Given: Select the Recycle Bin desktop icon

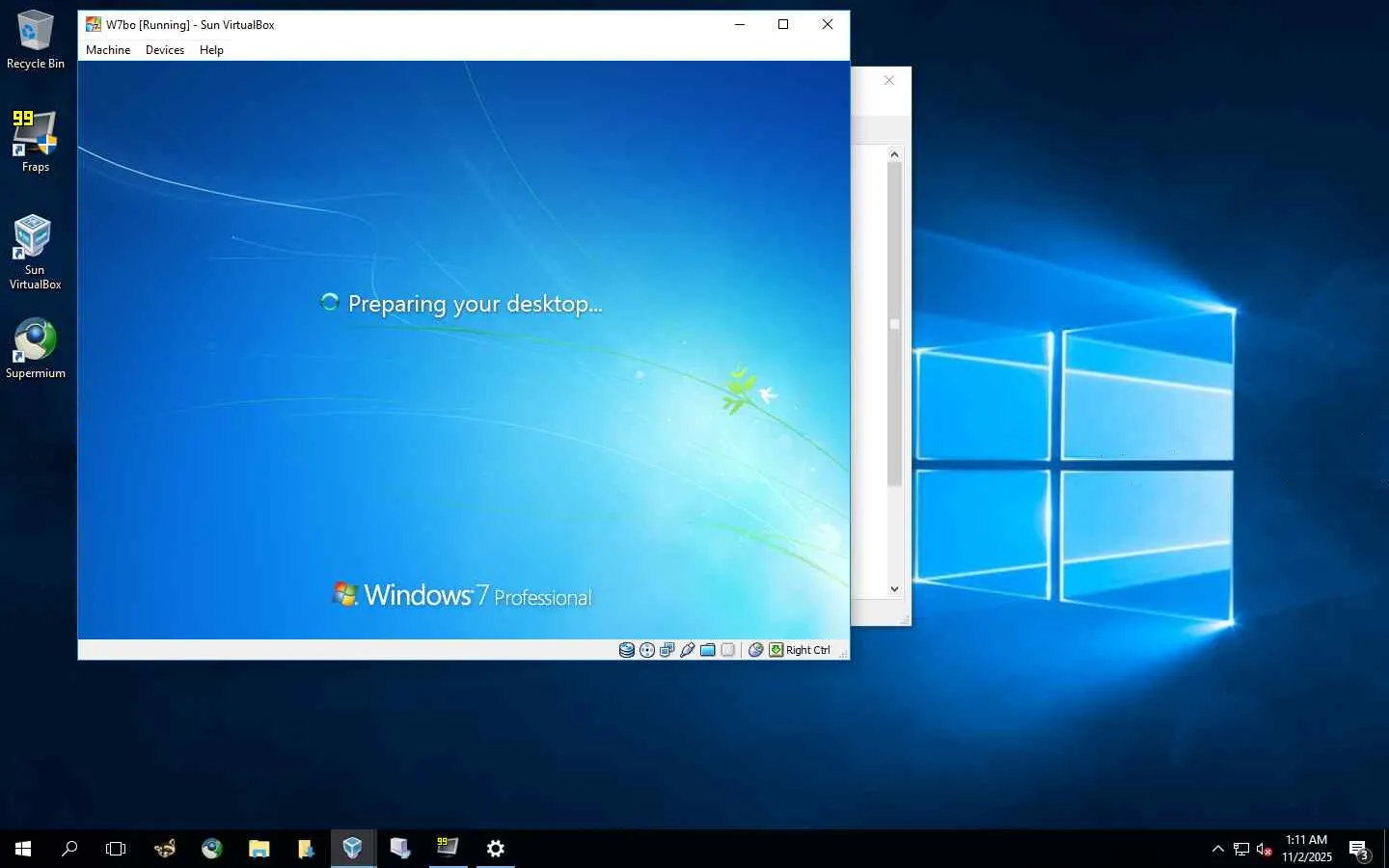Looking at the screenshot, I should [x=36, y=40].
